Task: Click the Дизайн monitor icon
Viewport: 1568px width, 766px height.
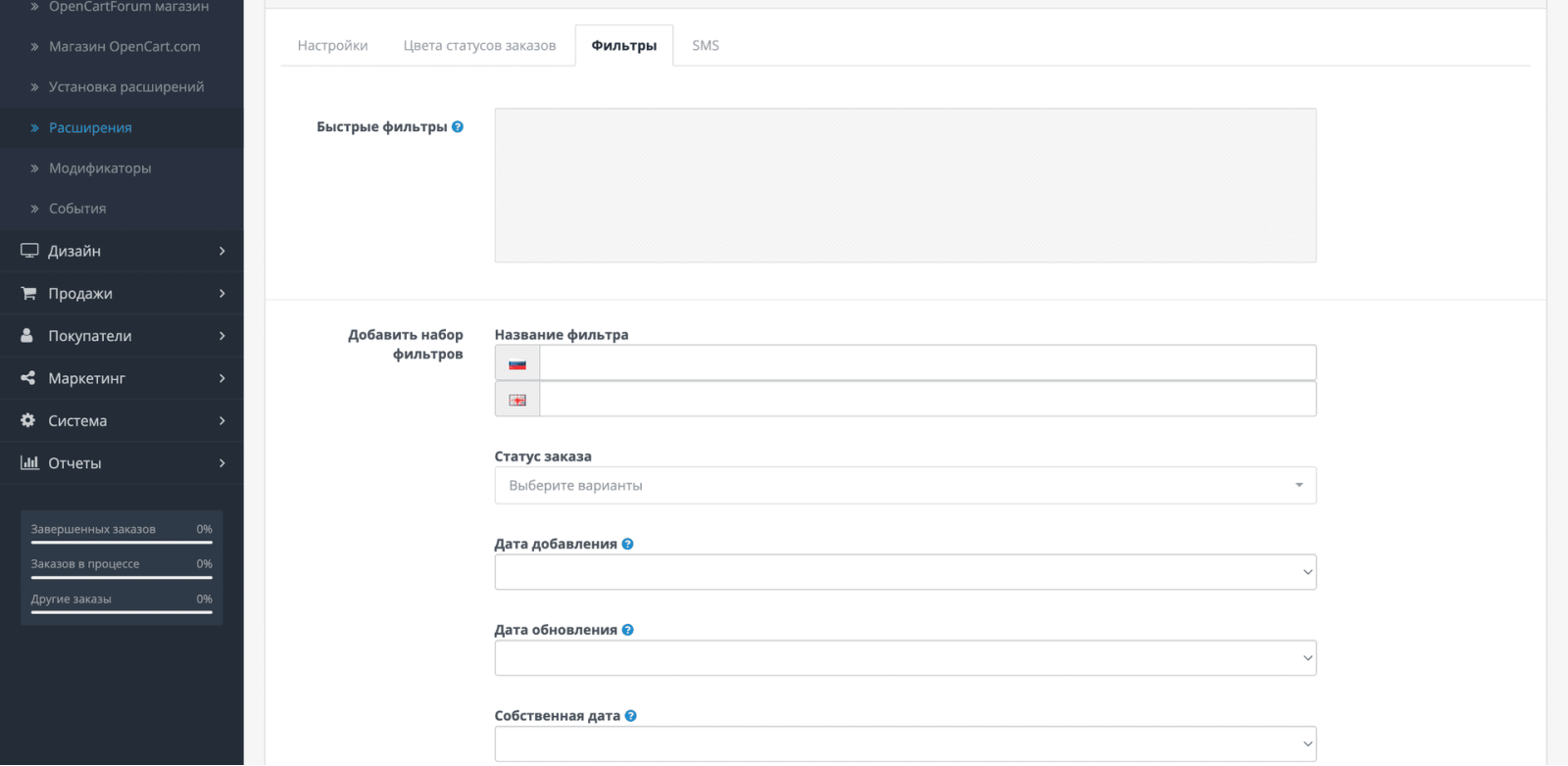Action: (x=29, y=252)
